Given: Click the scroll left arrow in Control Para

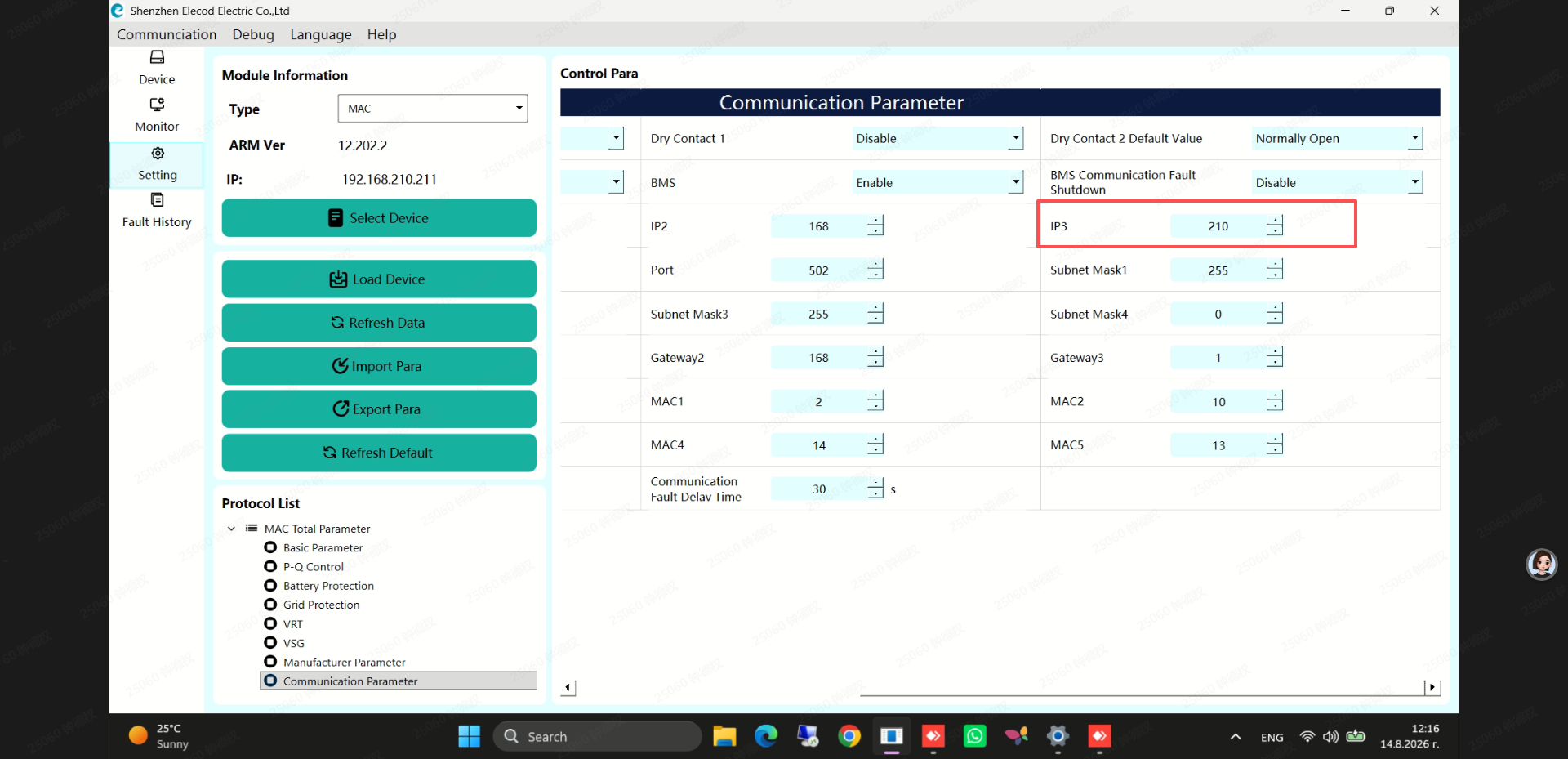Looking at the screenshot, I should [569, 688].
